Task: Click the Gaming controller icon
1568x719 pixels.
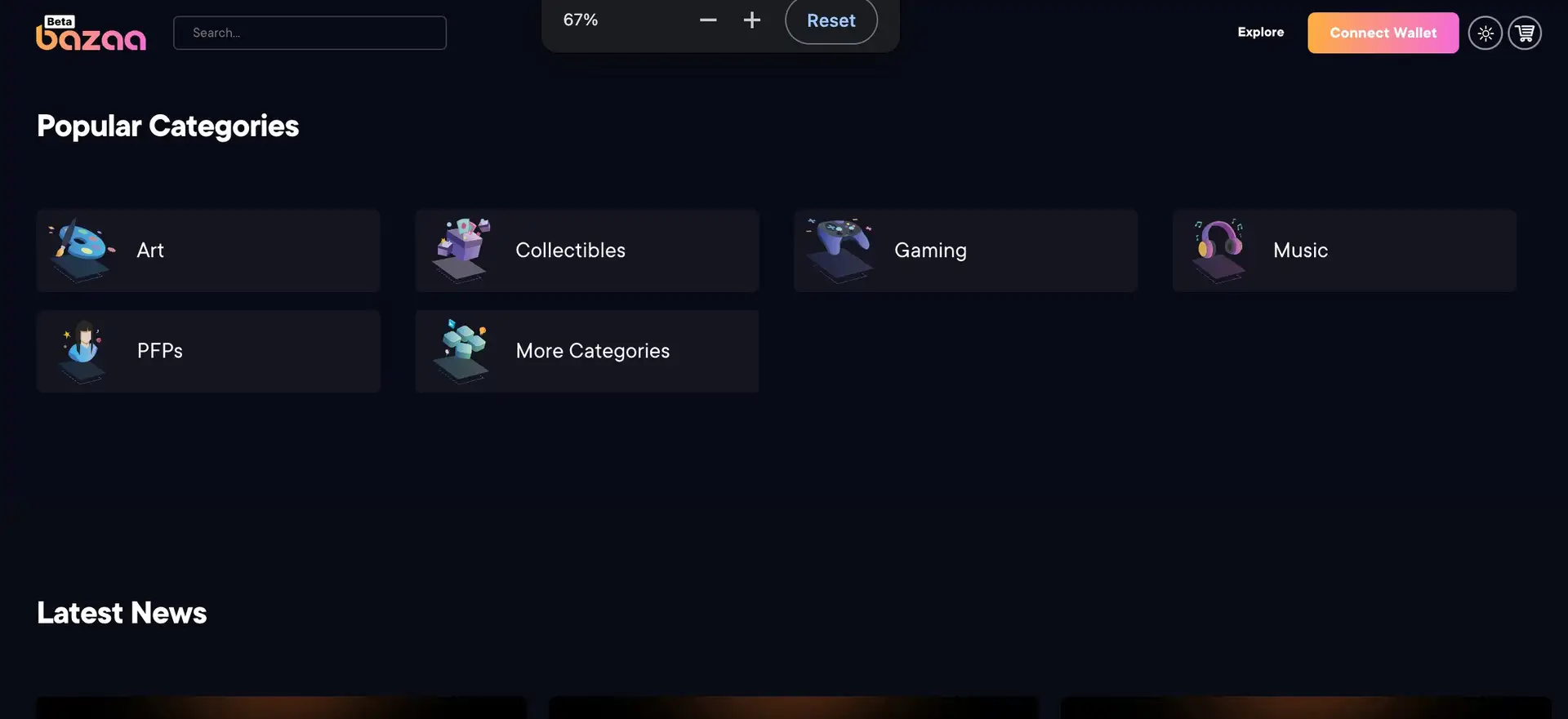Action: (x=839, y=250)
